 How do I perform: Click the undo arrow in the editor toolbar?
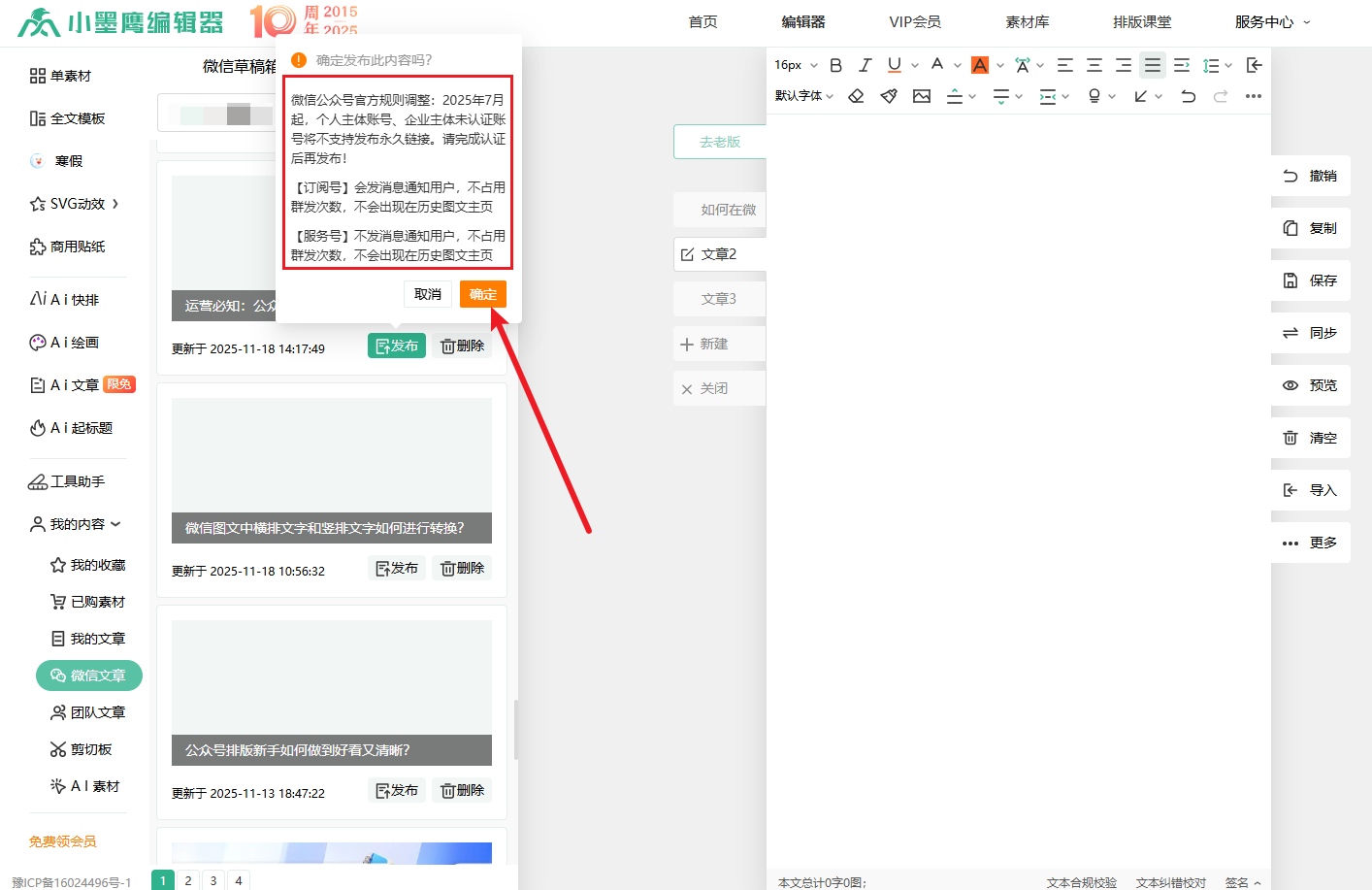[1189, 96]
